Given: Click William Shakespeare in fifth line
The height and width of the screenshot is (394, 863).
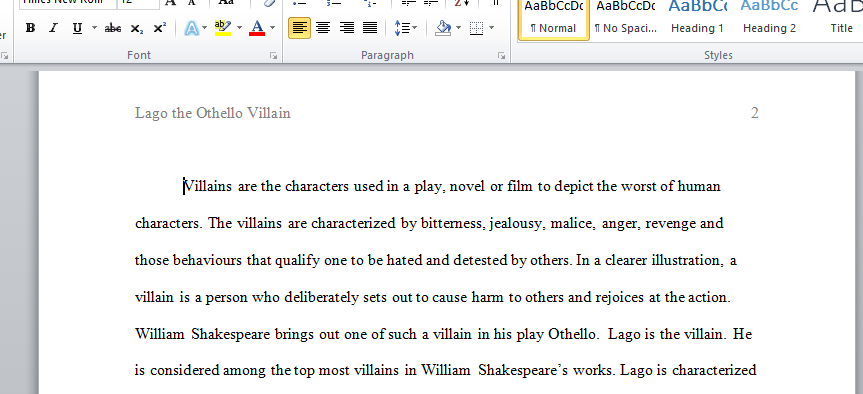Looking at the screenshot, I should coord(203,335).
